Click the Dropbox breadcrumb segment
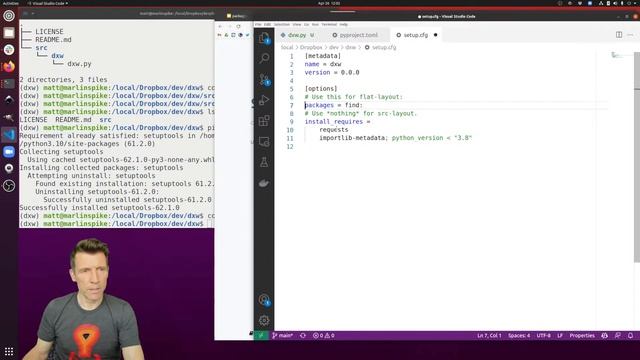 [311, 47]
